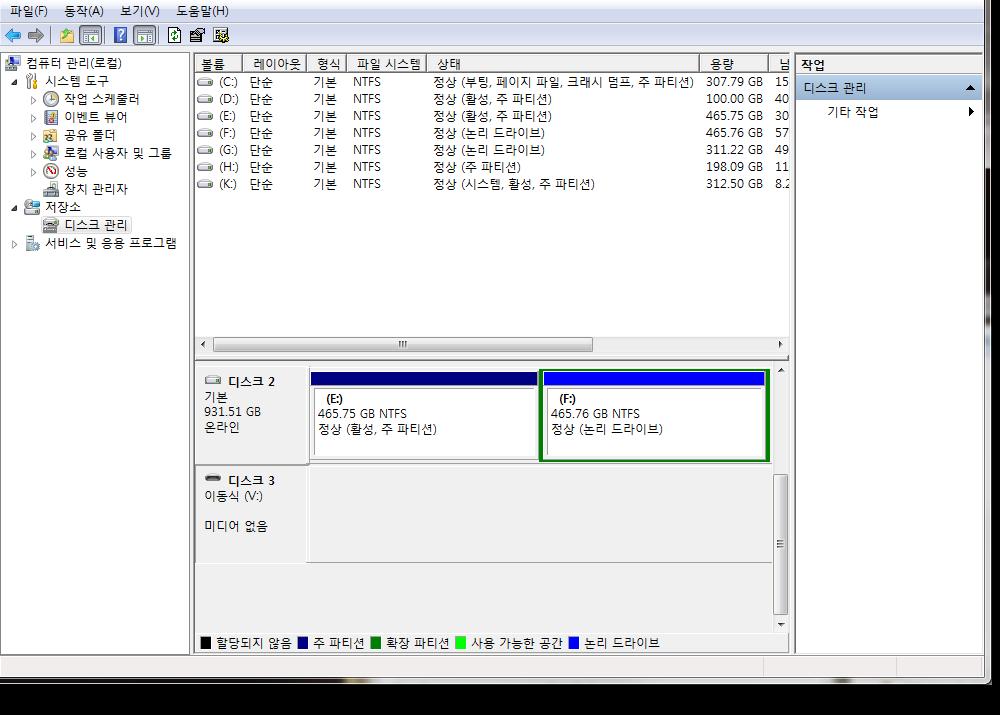Toggle the console tree pane icon
1000x715 pixels.
click(x=91, y=36)
